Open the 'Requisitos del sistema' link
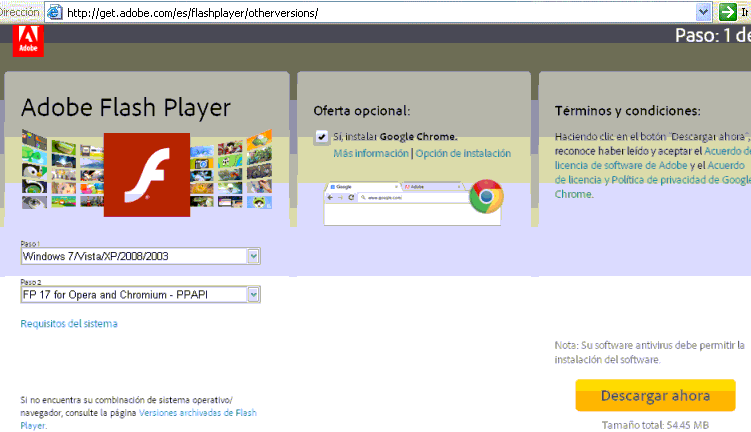The height and width of the screenshot is (432, 751). [69, 324]
